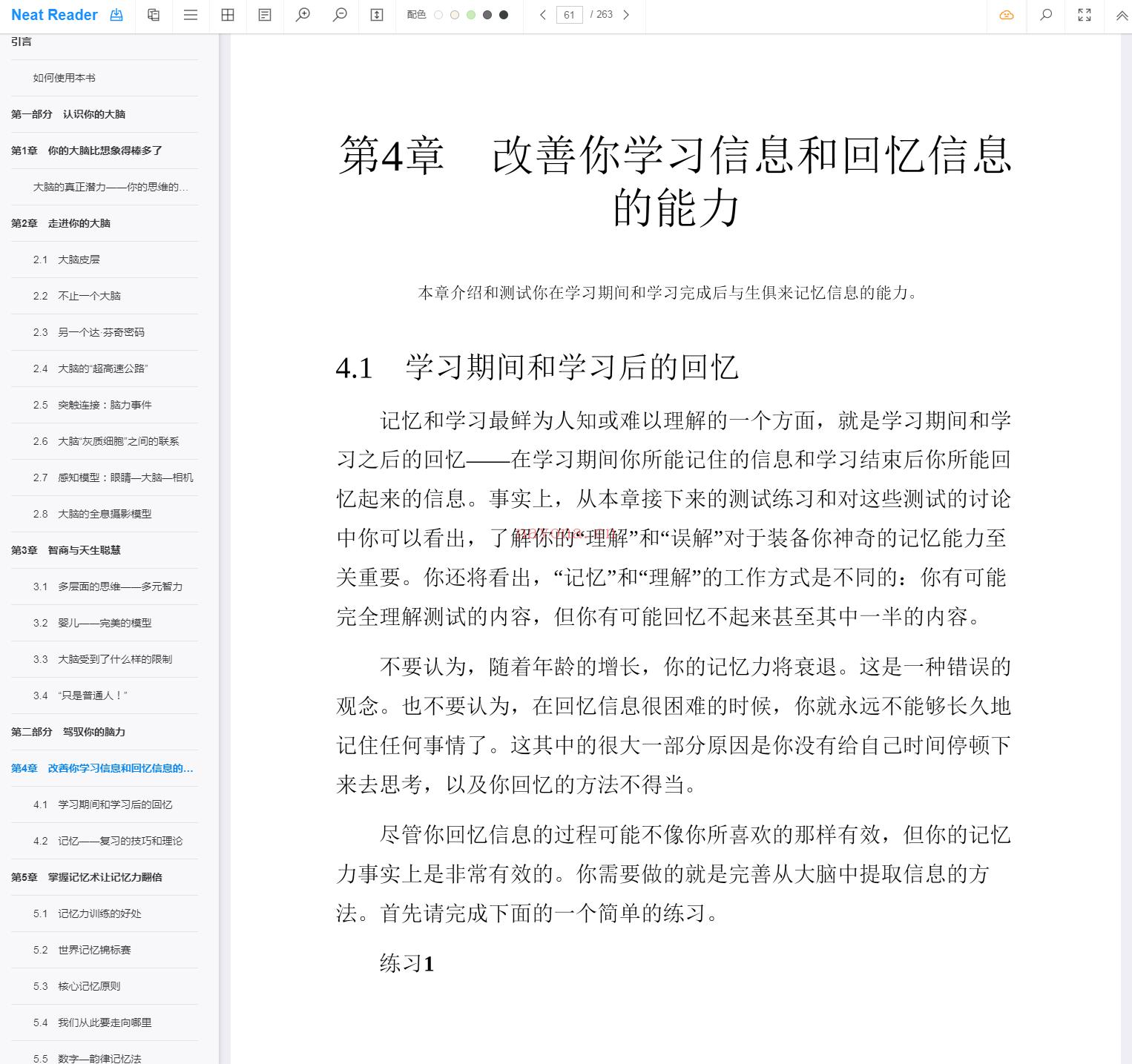Zoom out with the magnifier minus icon
This screenshot has height=1064, width=1132.
point(340,15)
